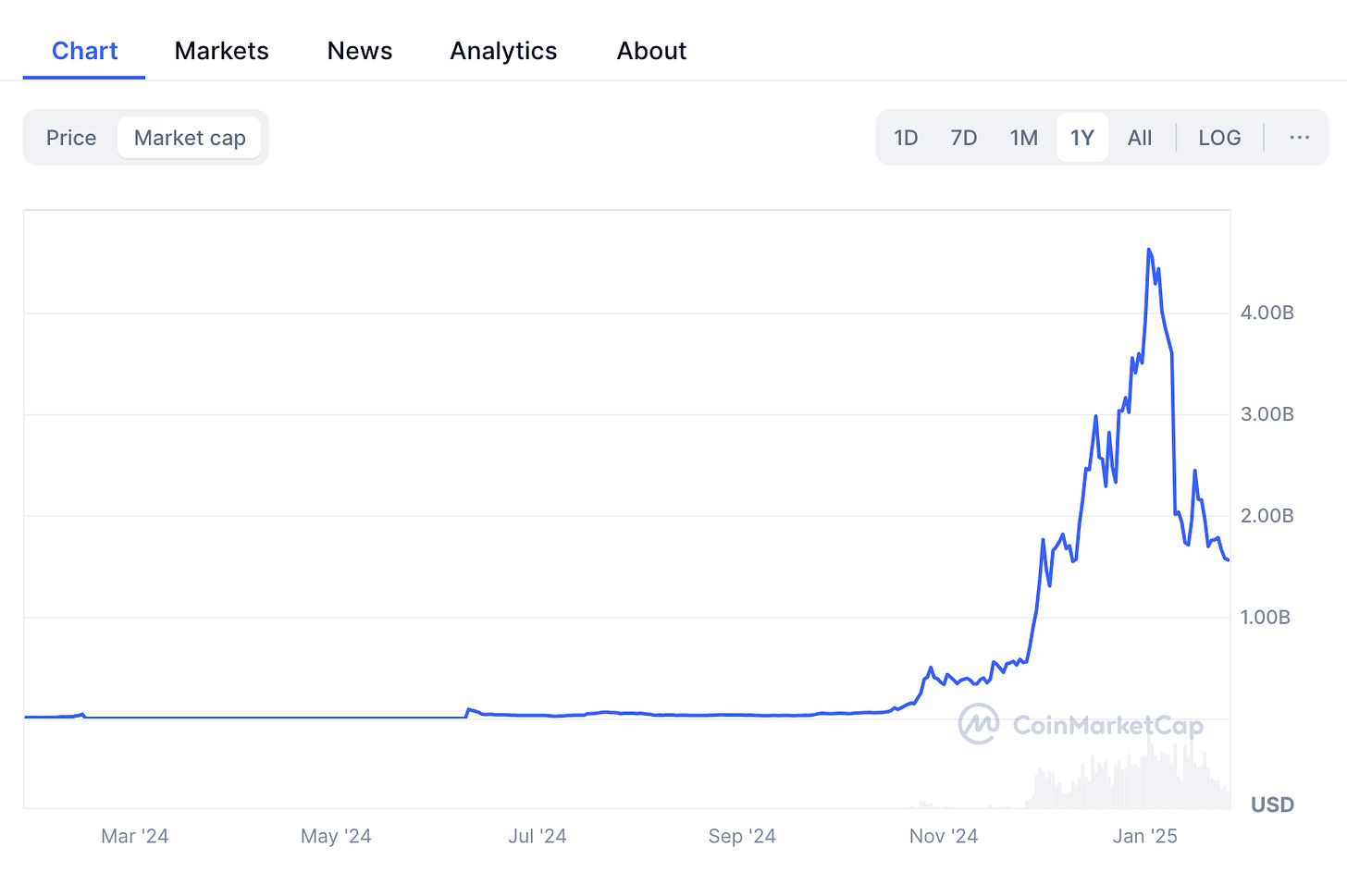1347x896 pixels.
Task: Click the USD currency label
Action: tap(1272, 804)
